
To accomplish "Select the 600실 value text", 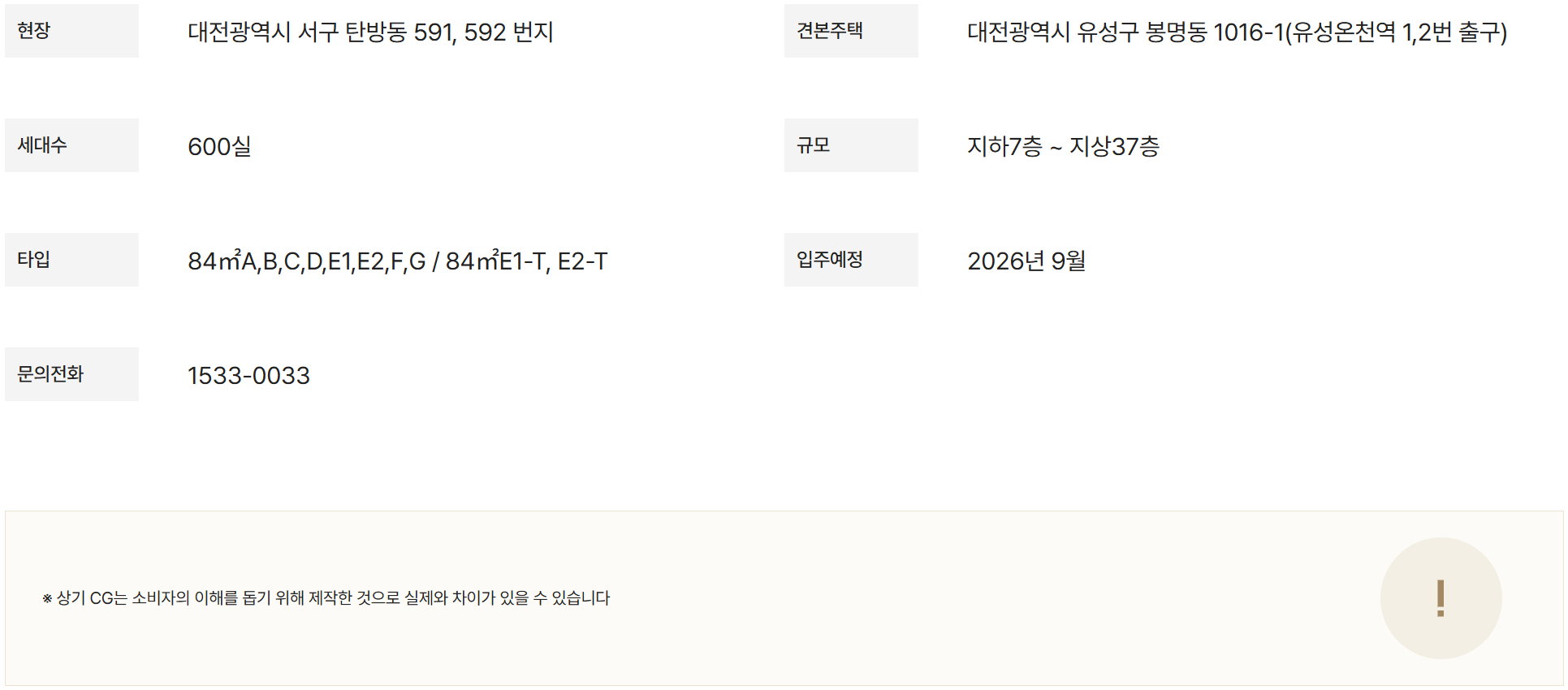I will tap(219, 147).
